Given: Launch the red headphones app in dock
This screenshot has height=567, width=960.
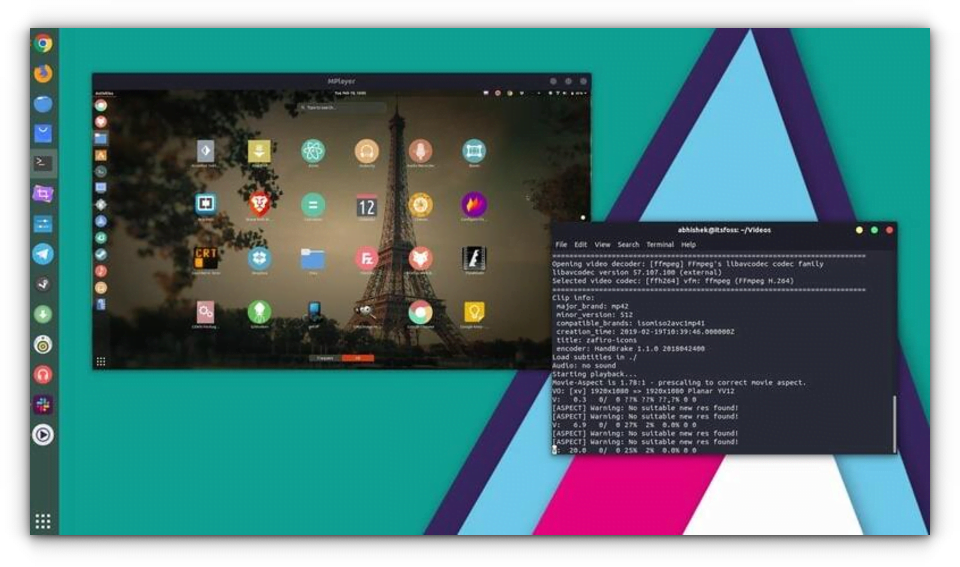Looking at the screenshot, I should tap(43, 375).
